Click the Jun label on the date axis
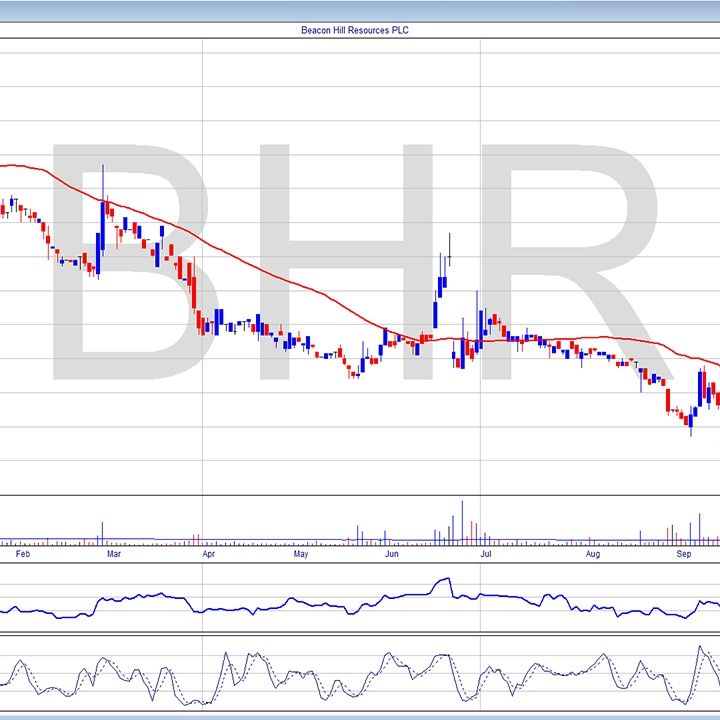The image size is (720, 720). (x=393, y=553)
